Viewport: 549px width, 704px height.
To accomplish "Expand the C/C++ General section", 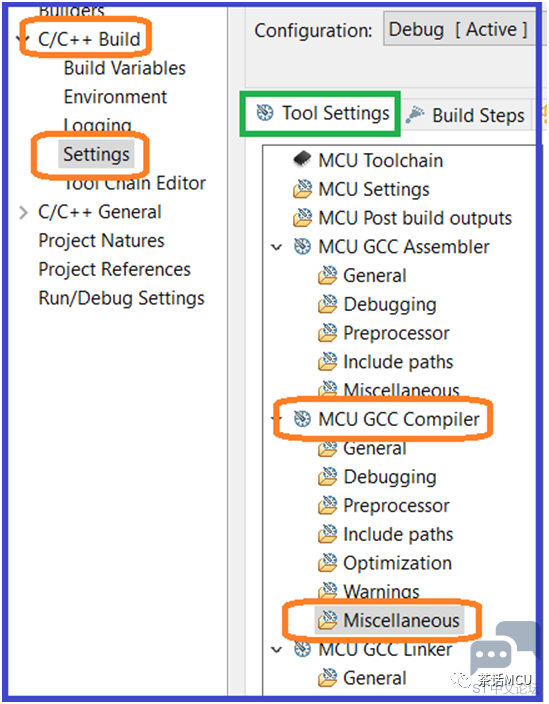I will tap(23, 212).
